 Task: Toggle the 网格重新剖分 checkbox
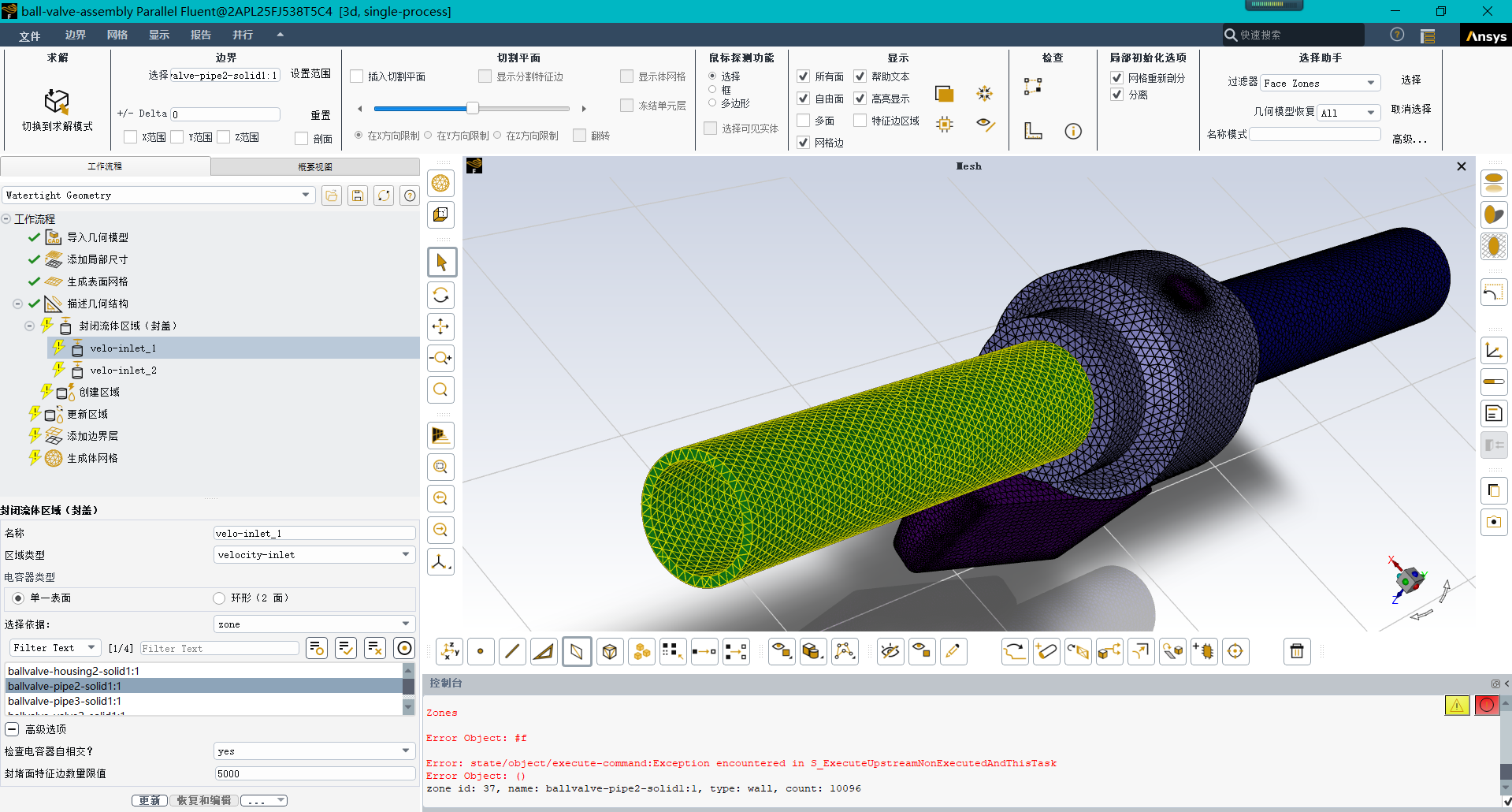tap(1116, 78)
